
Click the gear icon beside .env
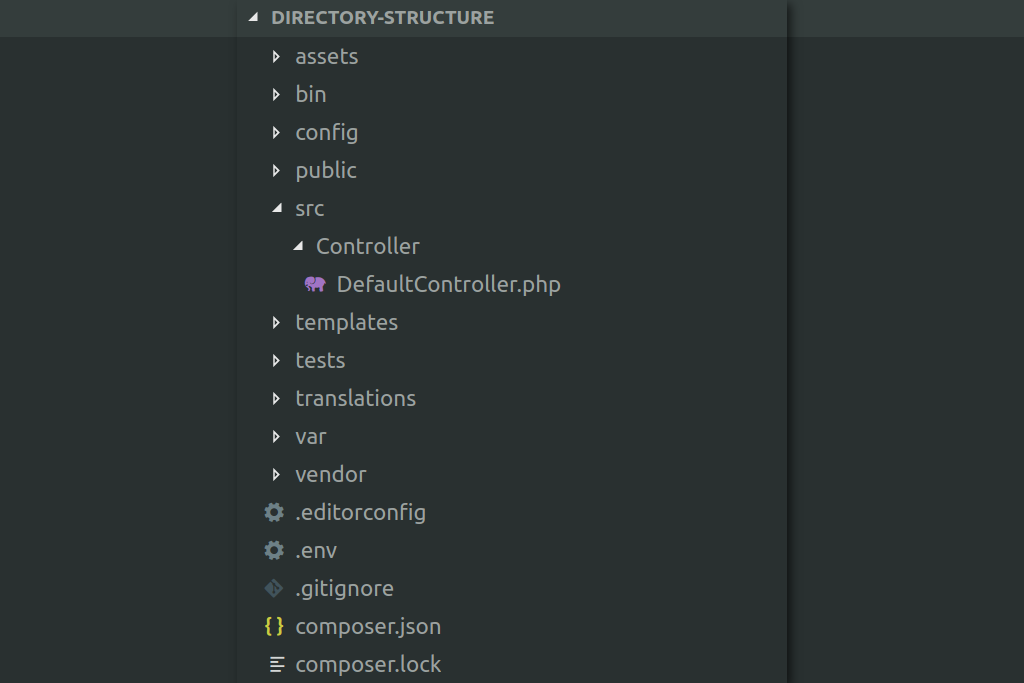274,550
